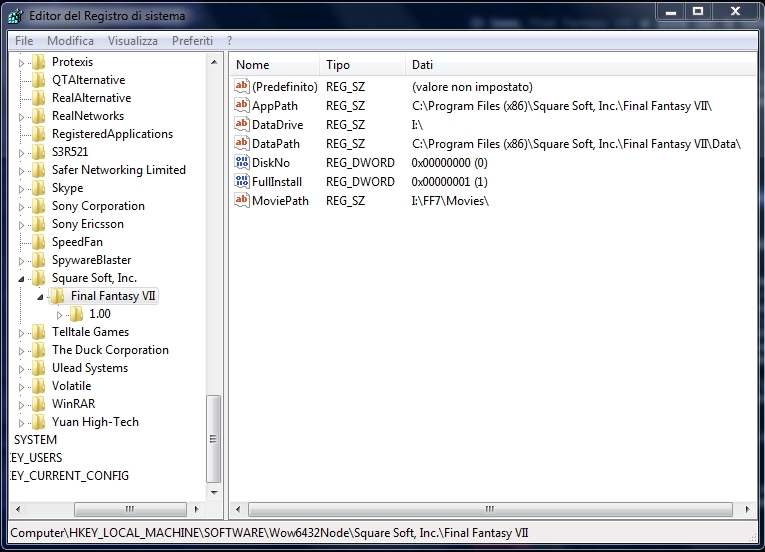This screenshot has height=552, width=765.
Task: Click the Registry Editor title bar icon
Action: [x=15, y=16]
